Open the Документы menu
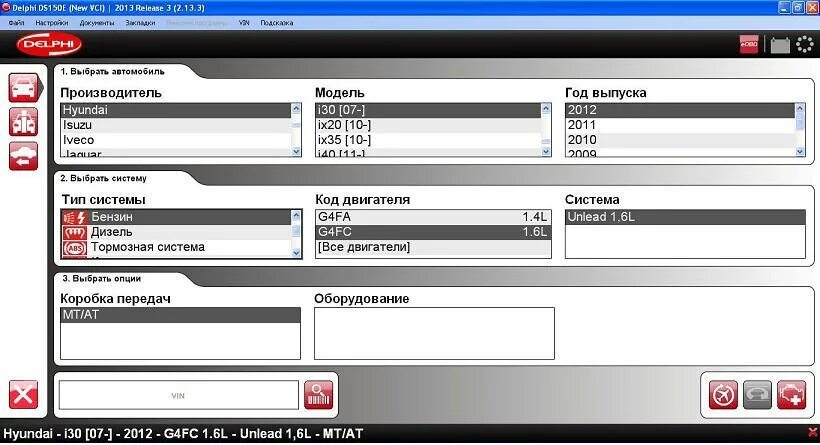820x445 pixels. click(97, 23)
